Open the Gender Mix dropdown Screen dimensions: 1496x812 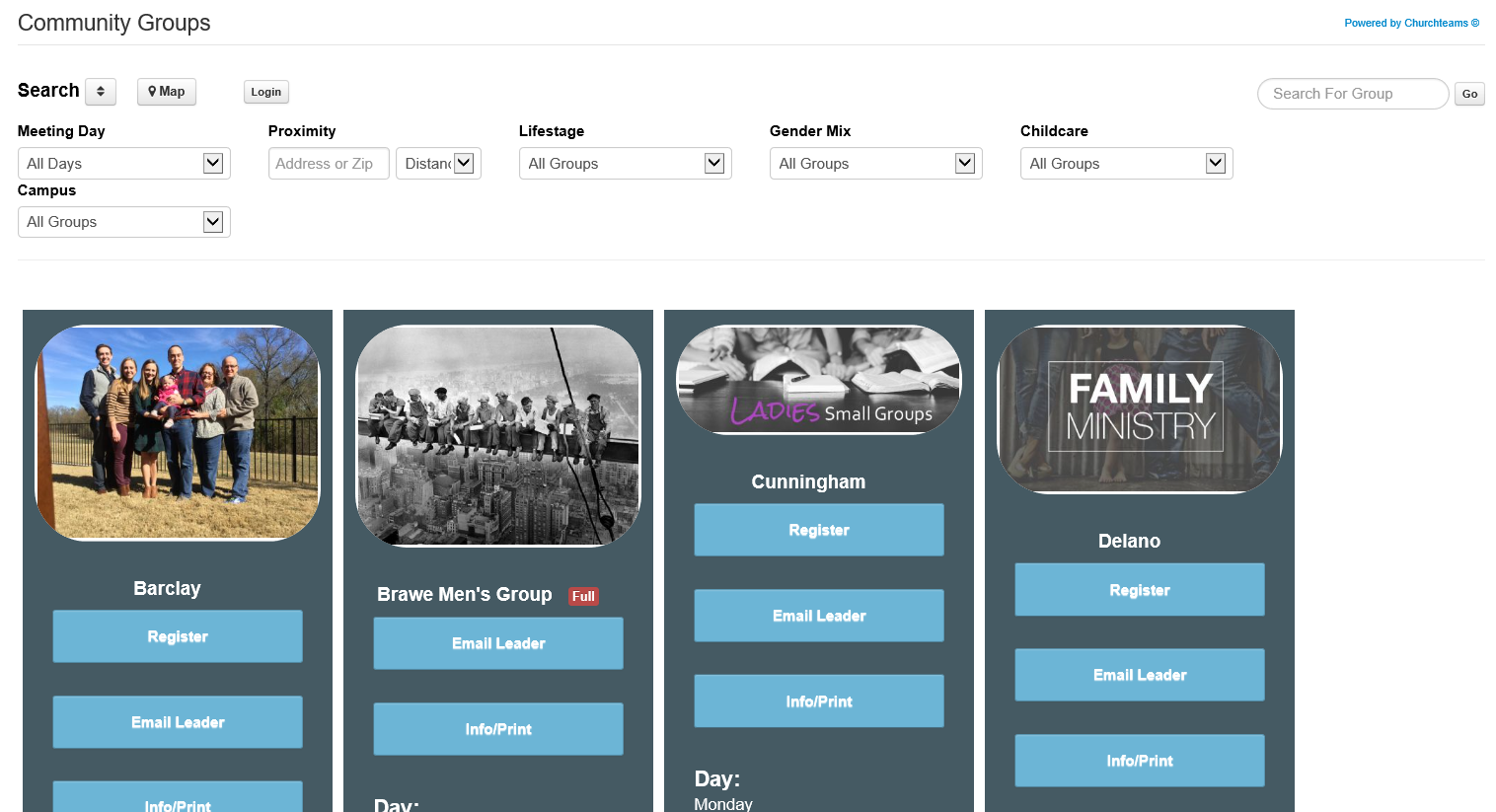[x=876, y=164]
